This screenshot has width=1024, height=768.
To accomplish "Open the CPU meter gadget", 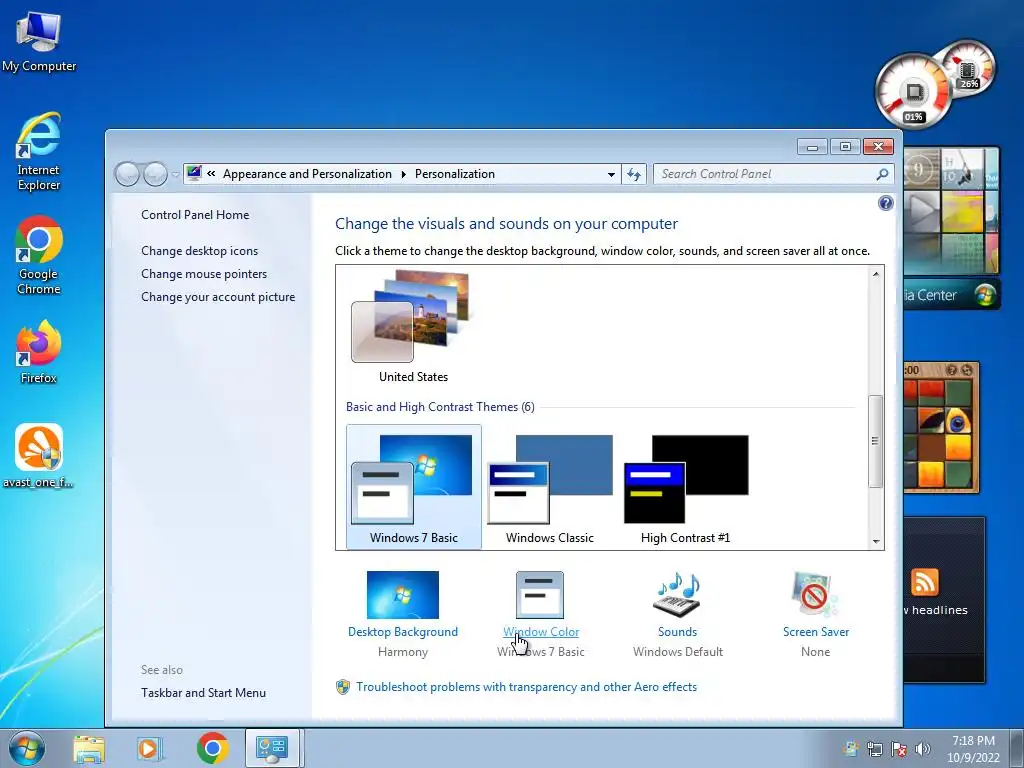I will tap(914, 91).
